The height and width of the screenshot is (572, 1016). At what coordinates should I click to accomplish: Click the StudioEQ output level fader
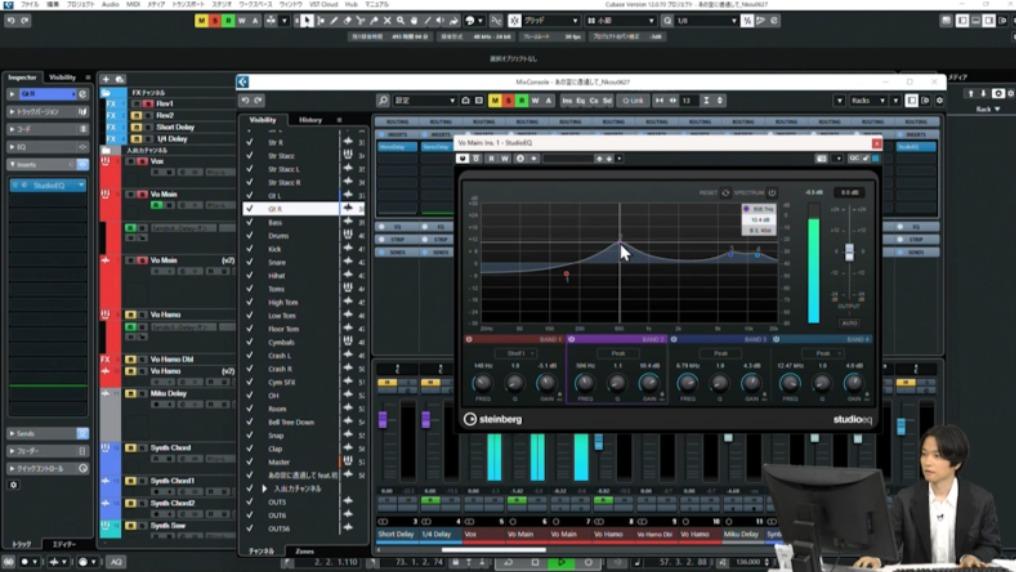click(849, 250)
